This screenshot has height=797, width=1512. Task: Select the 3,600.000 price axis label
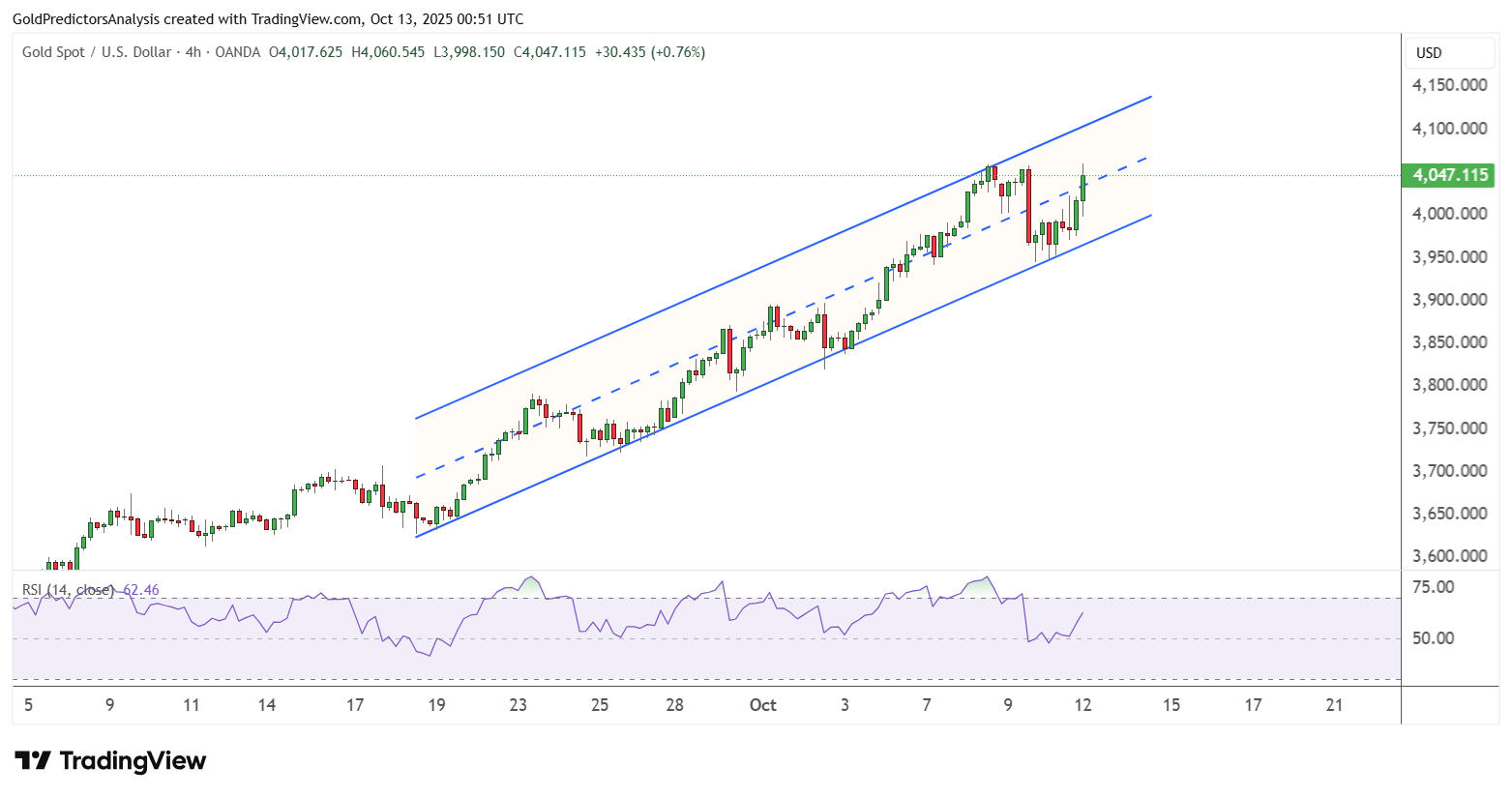pos(1449,556)
